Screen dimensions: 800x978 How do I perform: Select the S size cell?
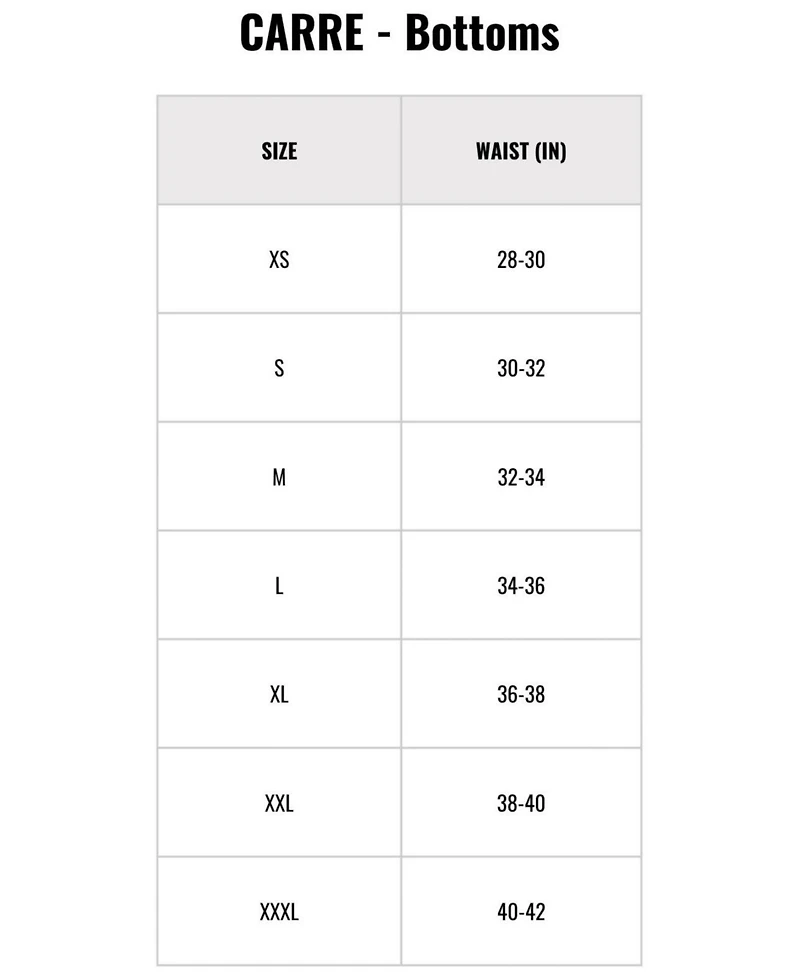[x=279, y=368]
